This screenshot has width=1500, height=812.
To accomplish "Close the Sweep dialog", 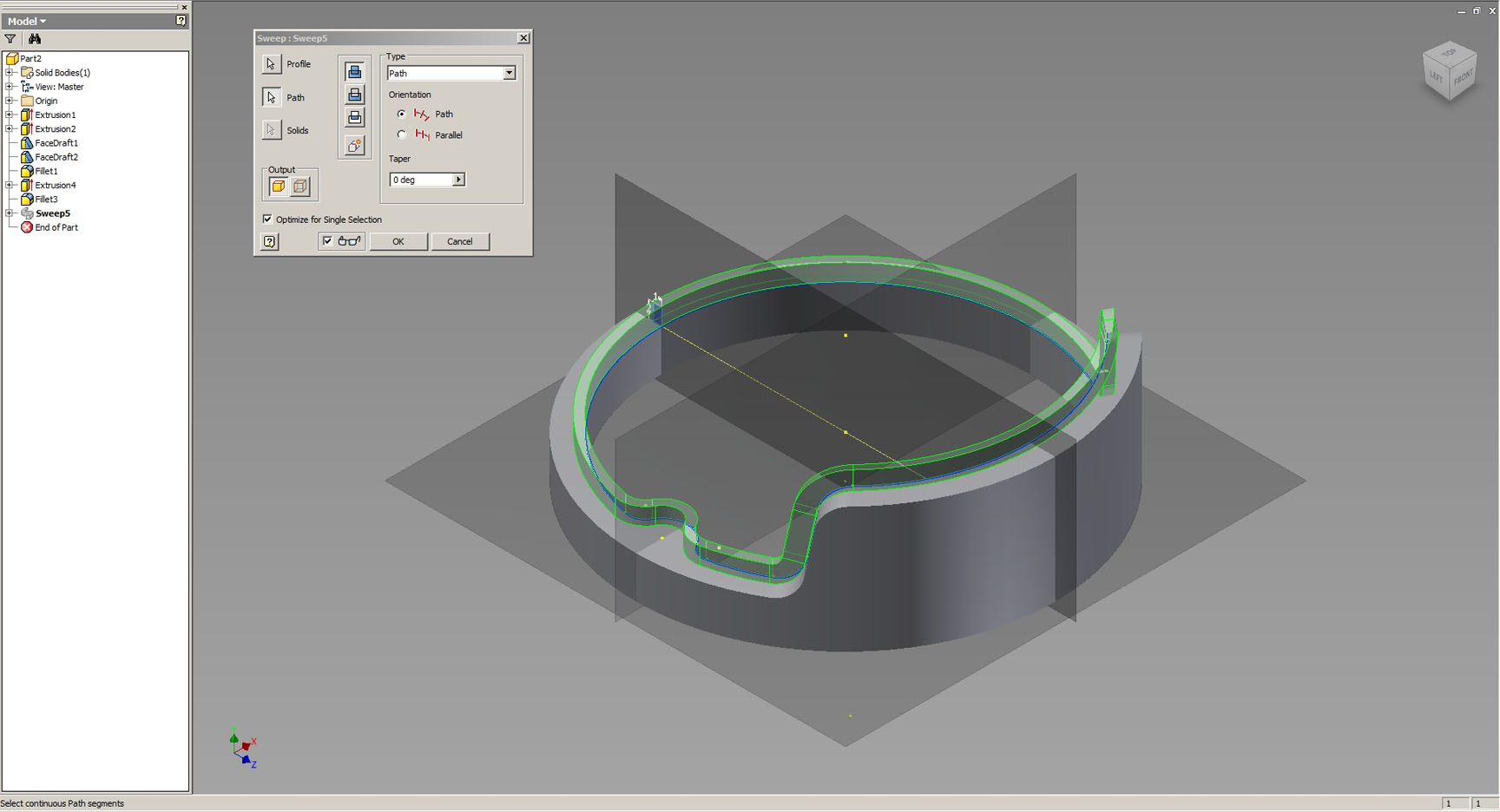I will [x=523, y=38].
